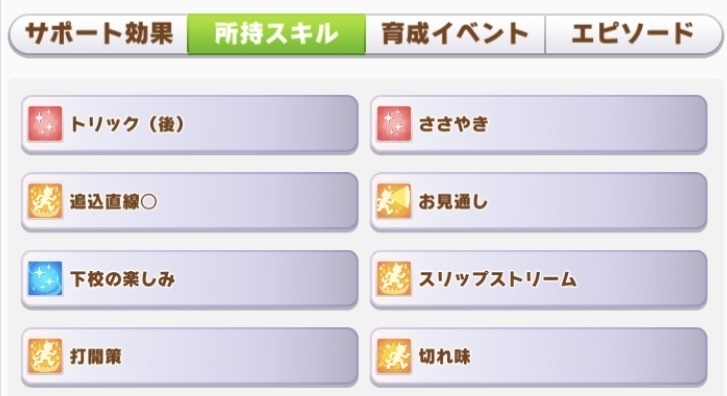Click the orange runner icon for 打開策
This screenshot has height=396, width=727.
[x=45, y=356]
